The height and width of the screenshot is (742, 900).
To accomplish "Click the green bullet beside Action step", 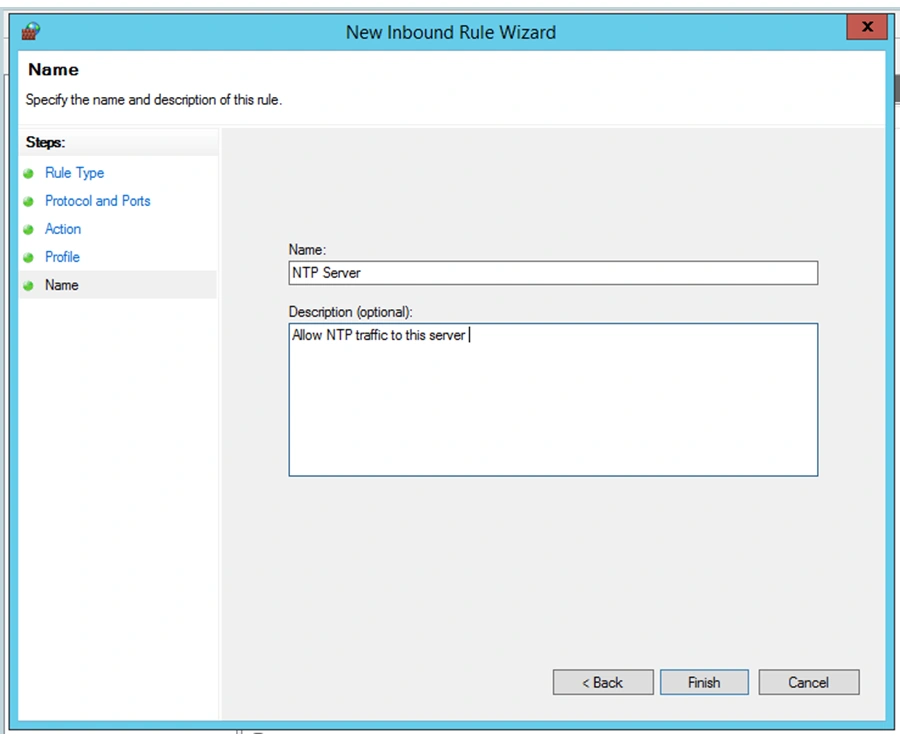I will point(29,230).
